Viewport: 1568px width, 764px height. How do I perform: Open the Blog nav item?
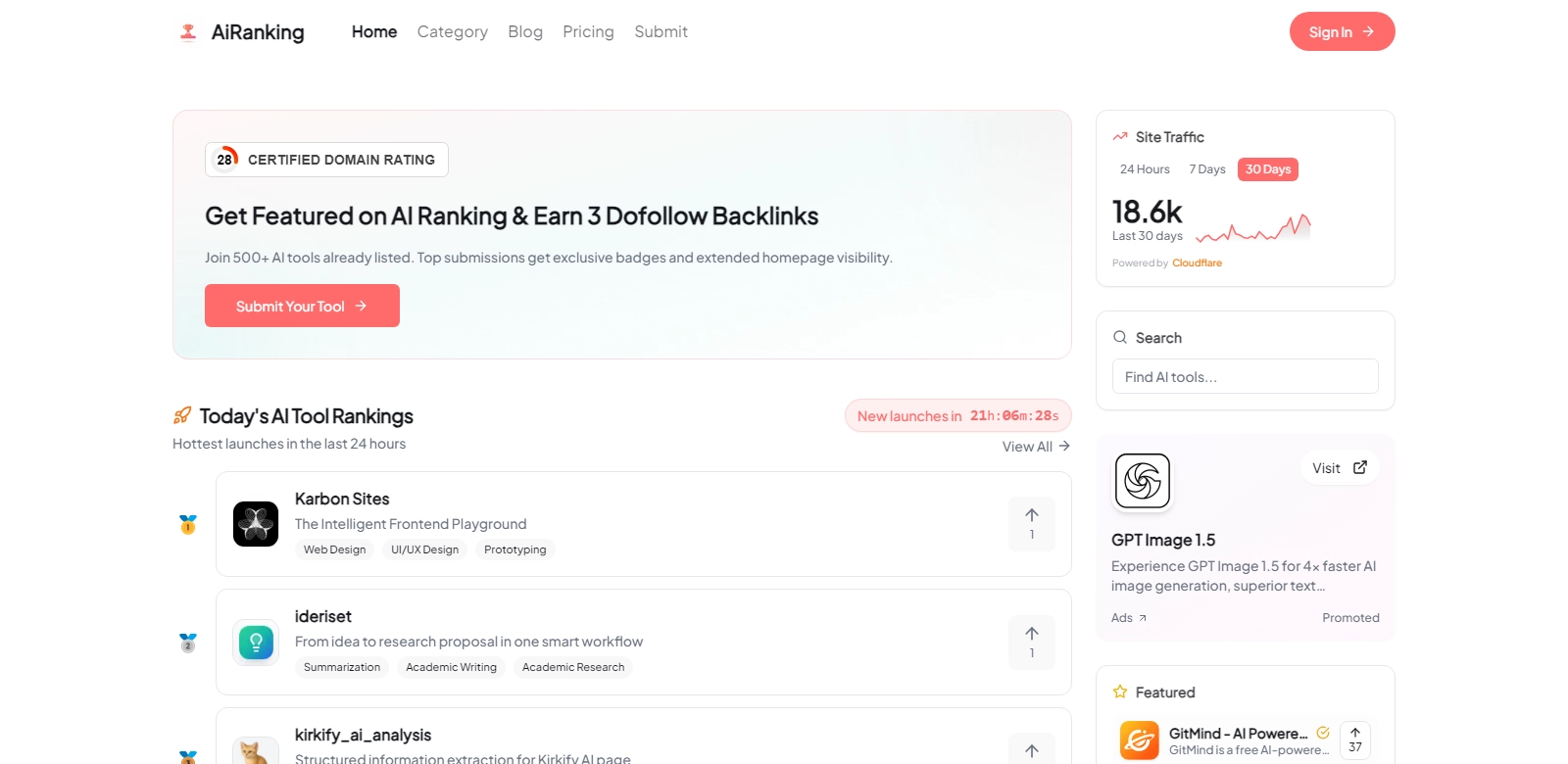click(525, 32)
